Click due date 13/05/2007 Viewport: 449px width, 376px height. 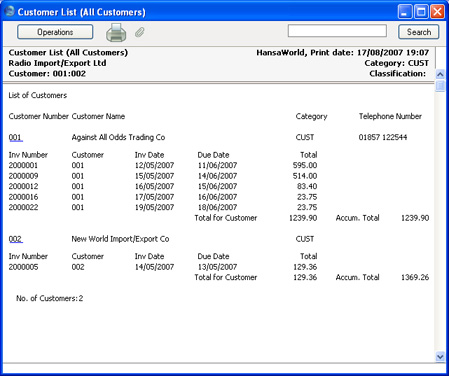tap(217, 267)
